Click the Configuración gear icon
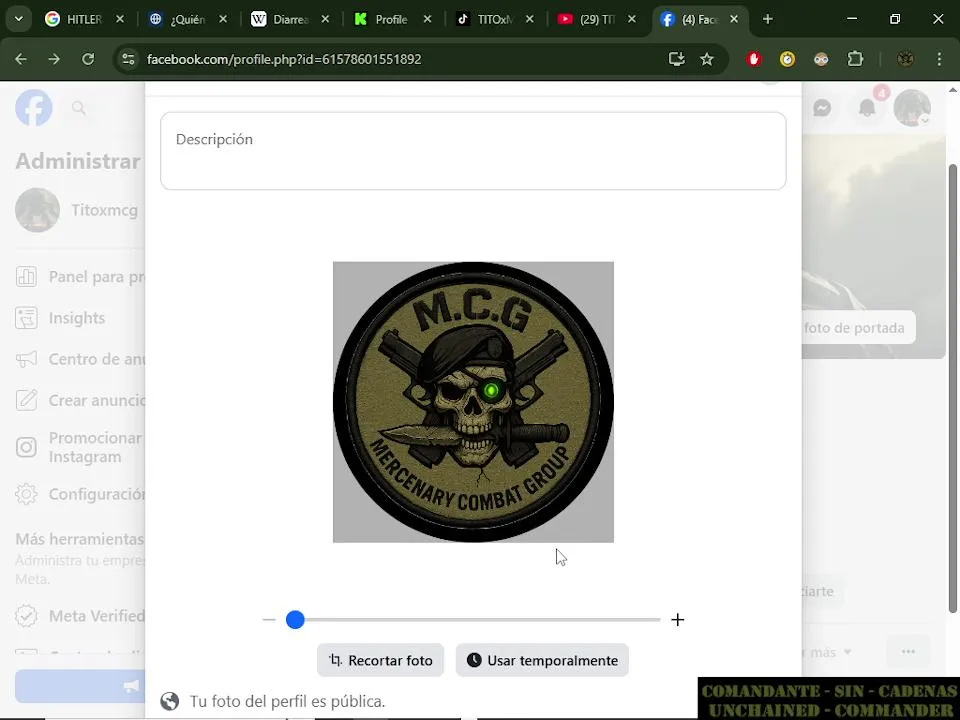Viewport: 960px width, 720px height. (x=26, y=494)
